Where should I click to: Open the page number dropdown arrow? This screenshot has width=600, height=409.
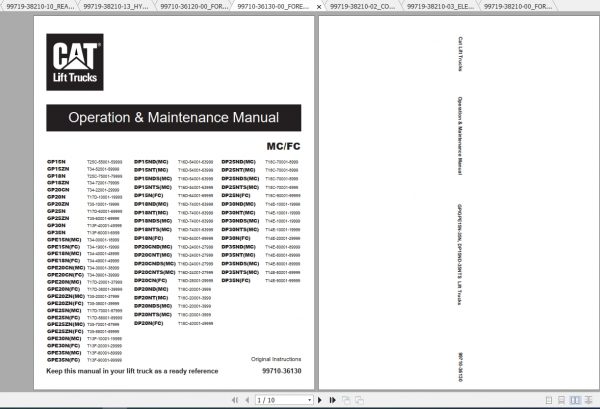tap(309, 400)
